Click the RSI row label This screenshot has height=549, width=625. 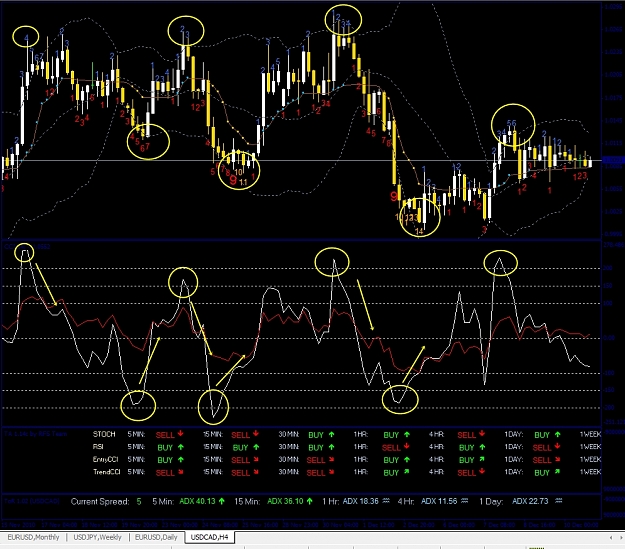point(98,447)
